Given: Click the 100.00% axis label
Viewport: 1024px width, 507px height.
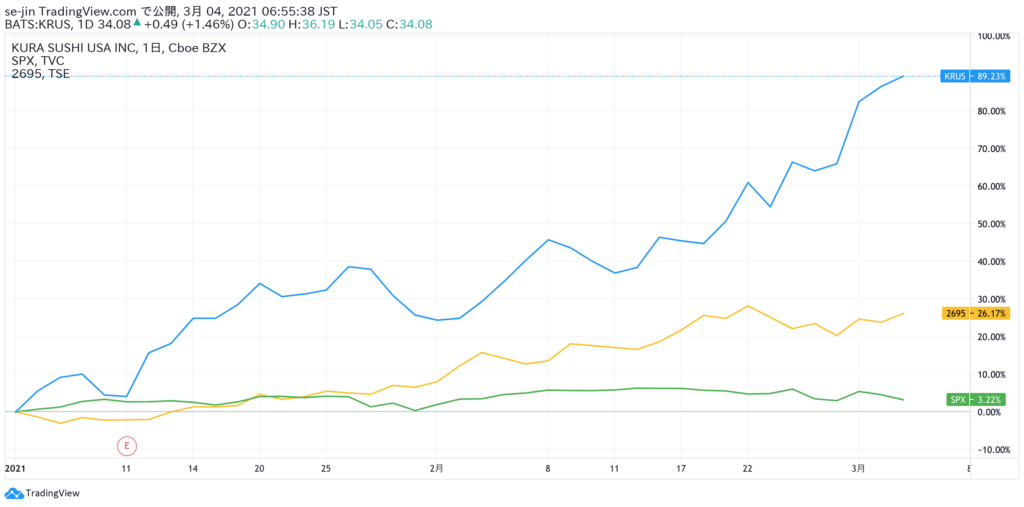Looking at the screenshot, I should (992, 35).
